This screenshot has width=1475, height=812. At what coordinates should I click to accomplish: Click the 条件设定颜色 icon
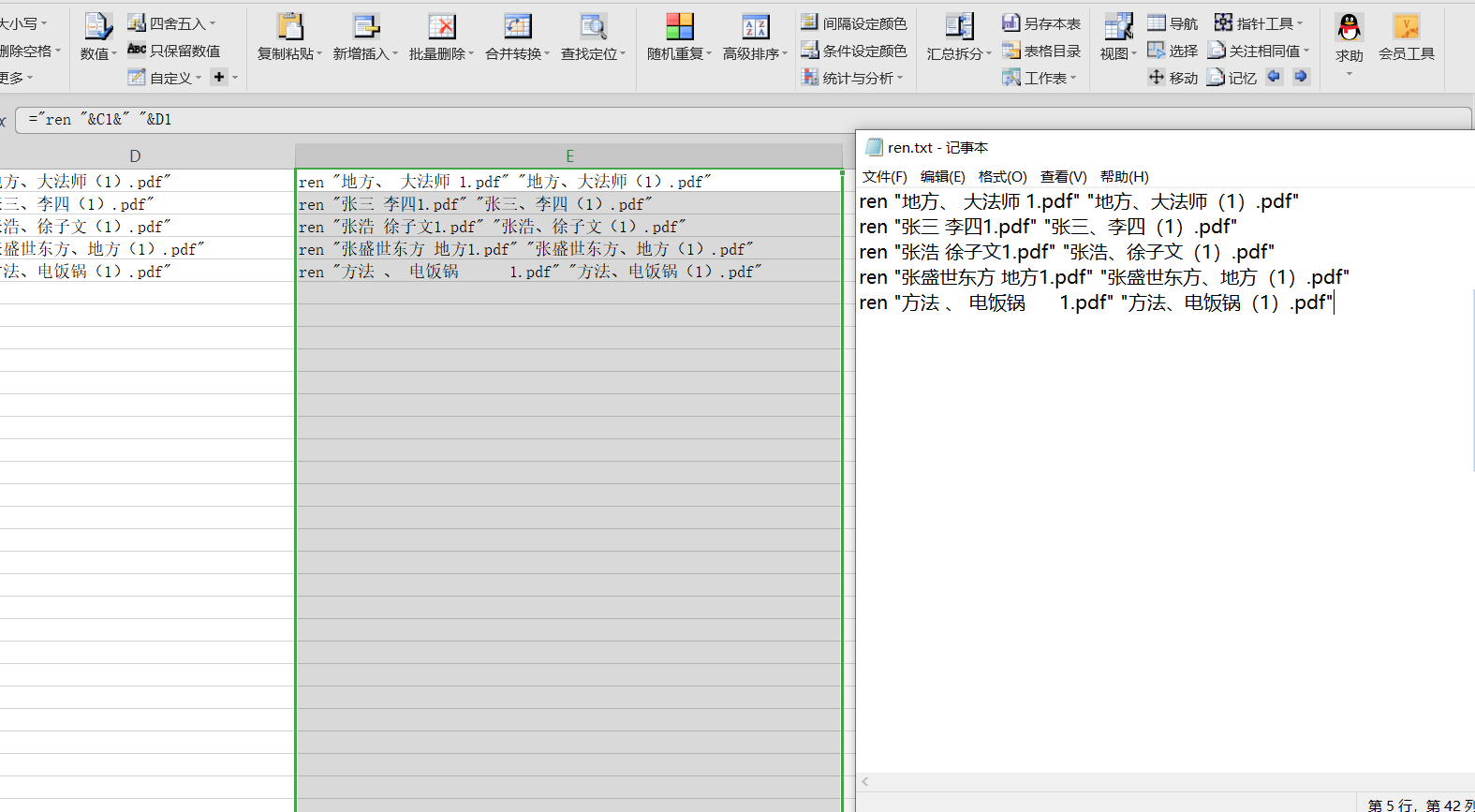[x=810, y=50]
